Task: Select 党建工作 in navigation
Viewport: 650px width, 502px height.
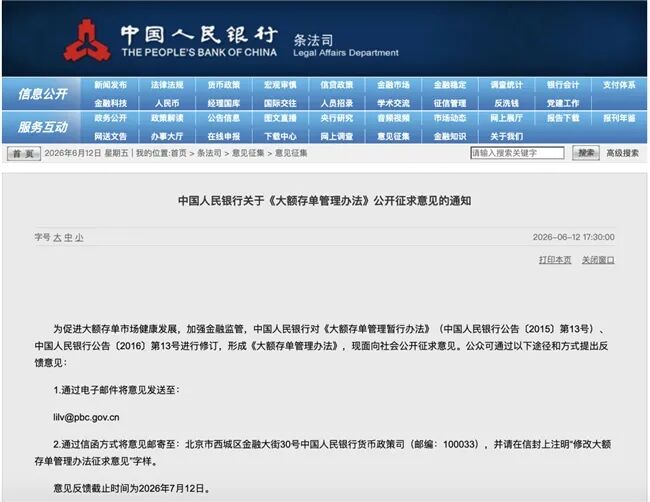Action: (563, 103)
